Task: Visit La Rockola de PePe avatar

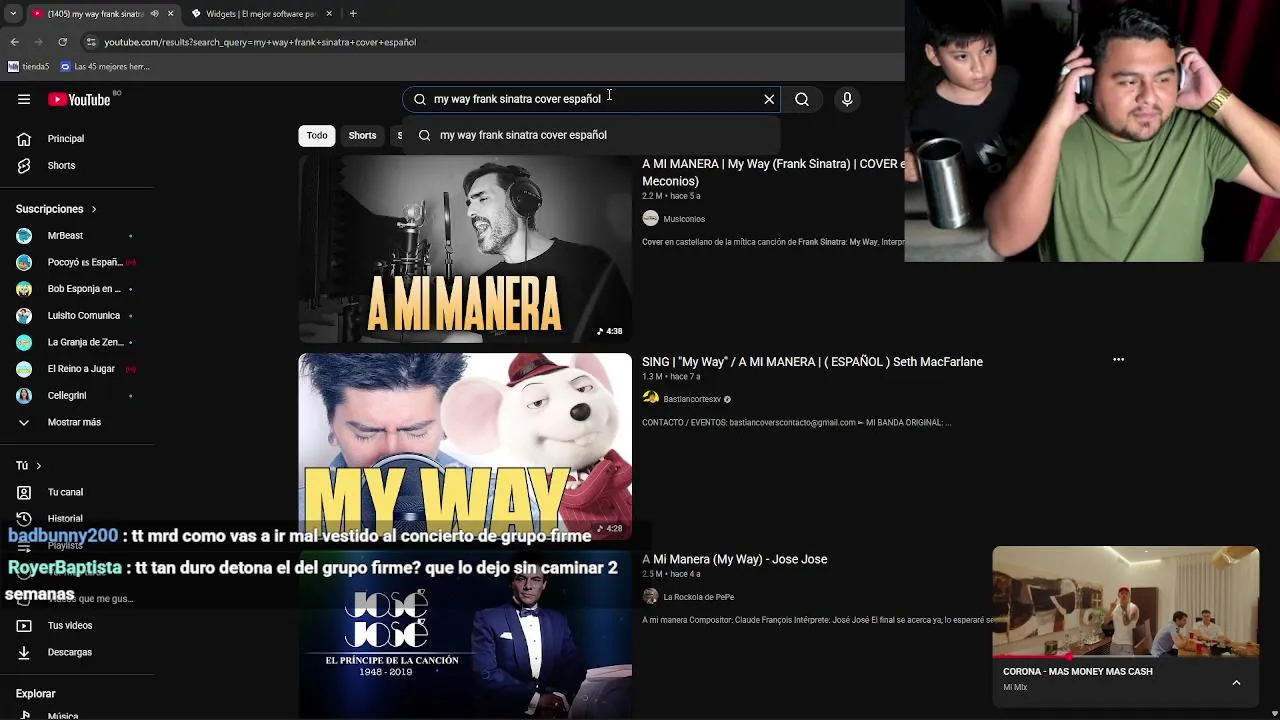Action: (x=651, y=596)
